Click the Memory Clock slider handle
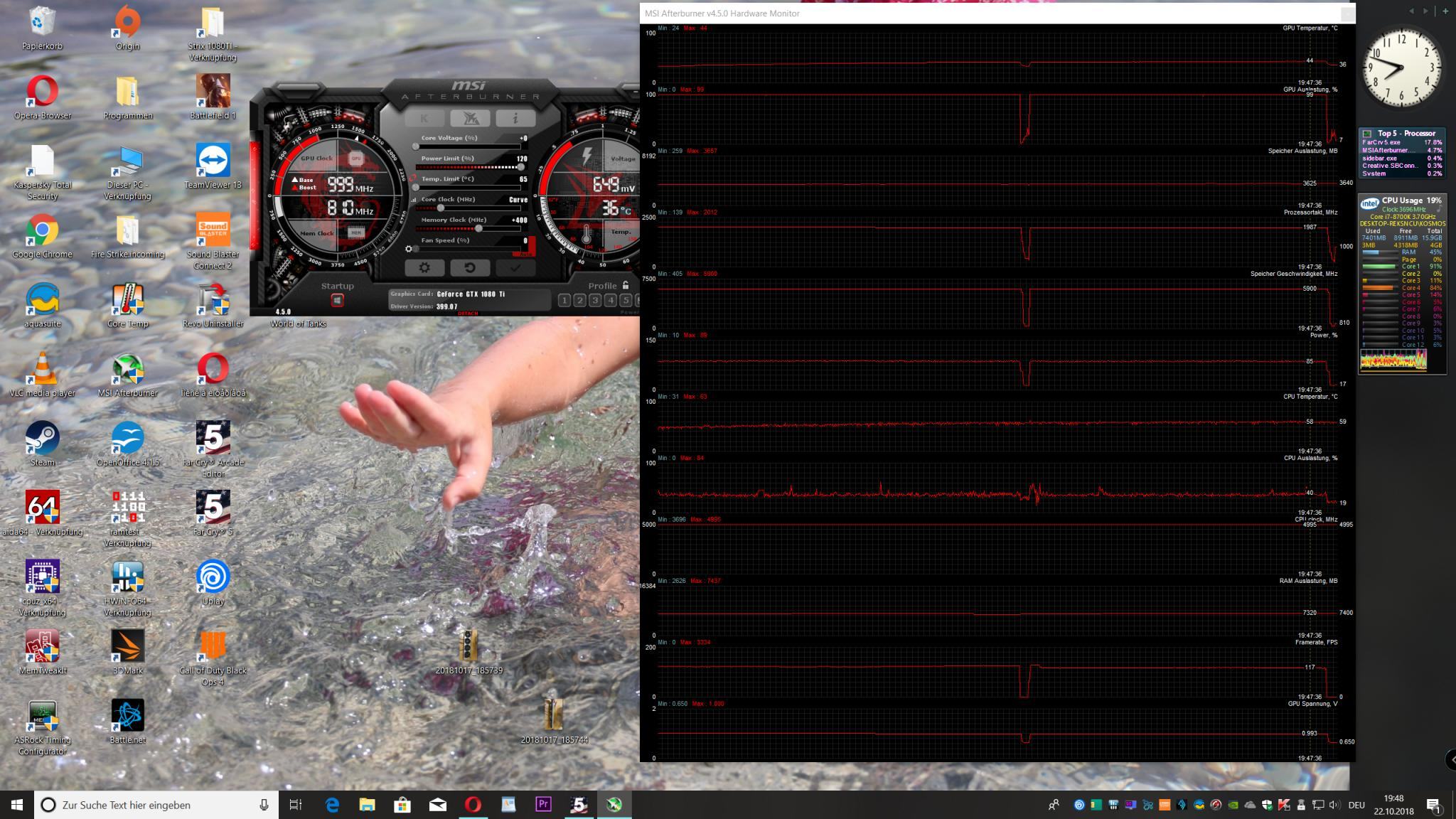 [x=478, y=228]
